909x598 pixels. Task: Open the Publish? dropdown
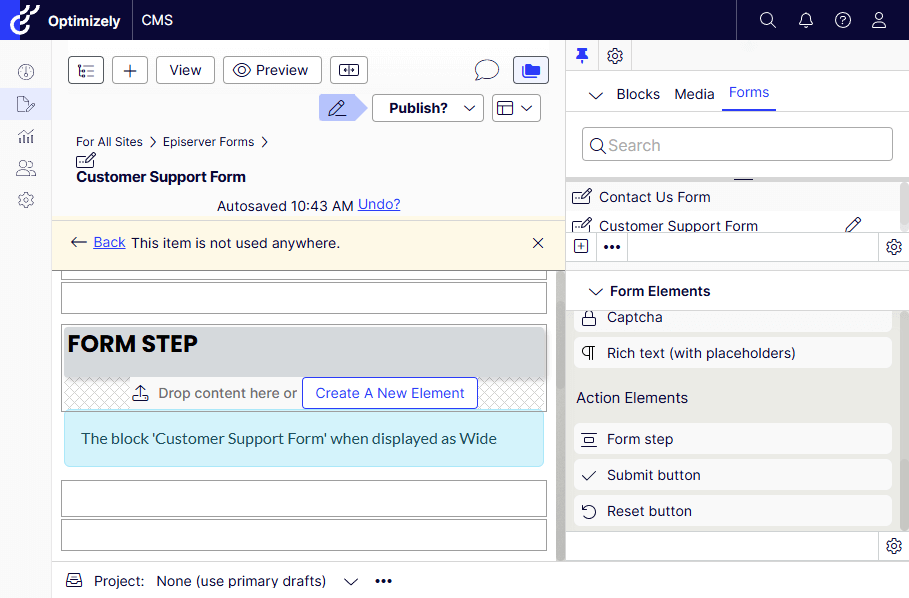tap(428, 108)
